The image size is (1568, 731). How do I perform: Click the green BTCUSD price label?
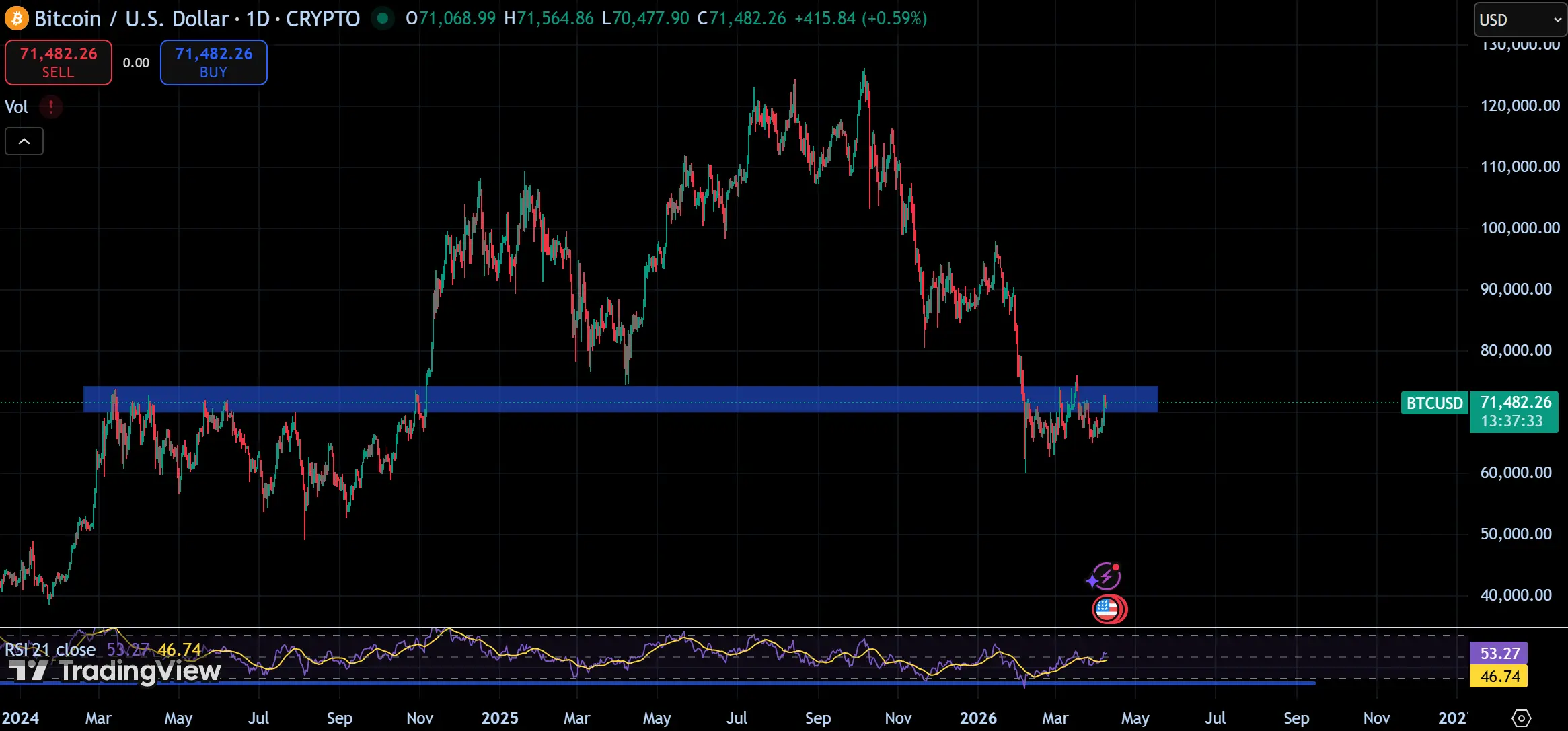click(1434, 403)
